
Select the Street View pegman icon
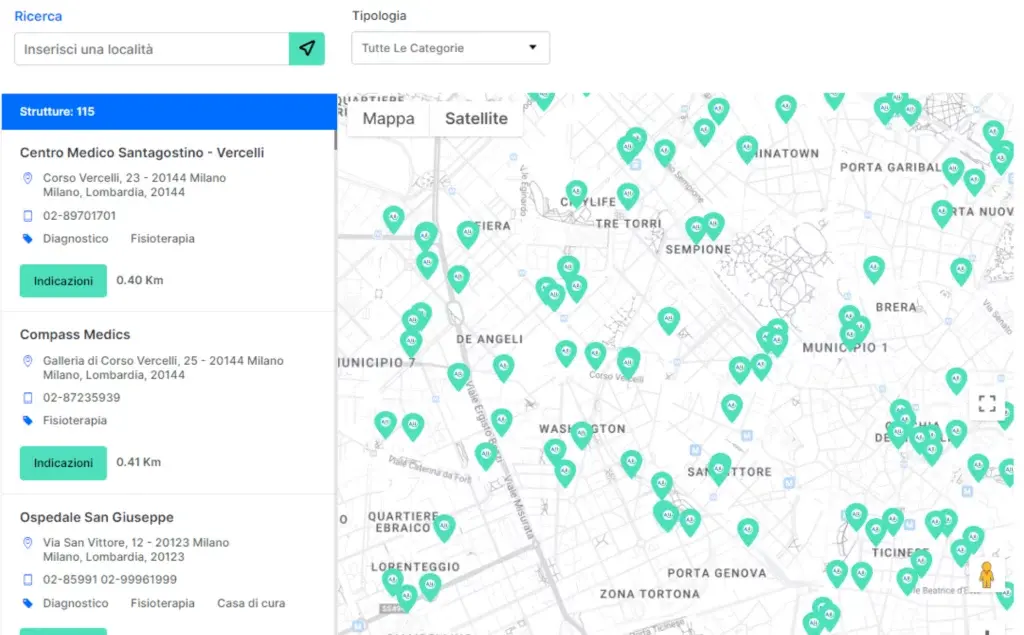pos(986,575)
